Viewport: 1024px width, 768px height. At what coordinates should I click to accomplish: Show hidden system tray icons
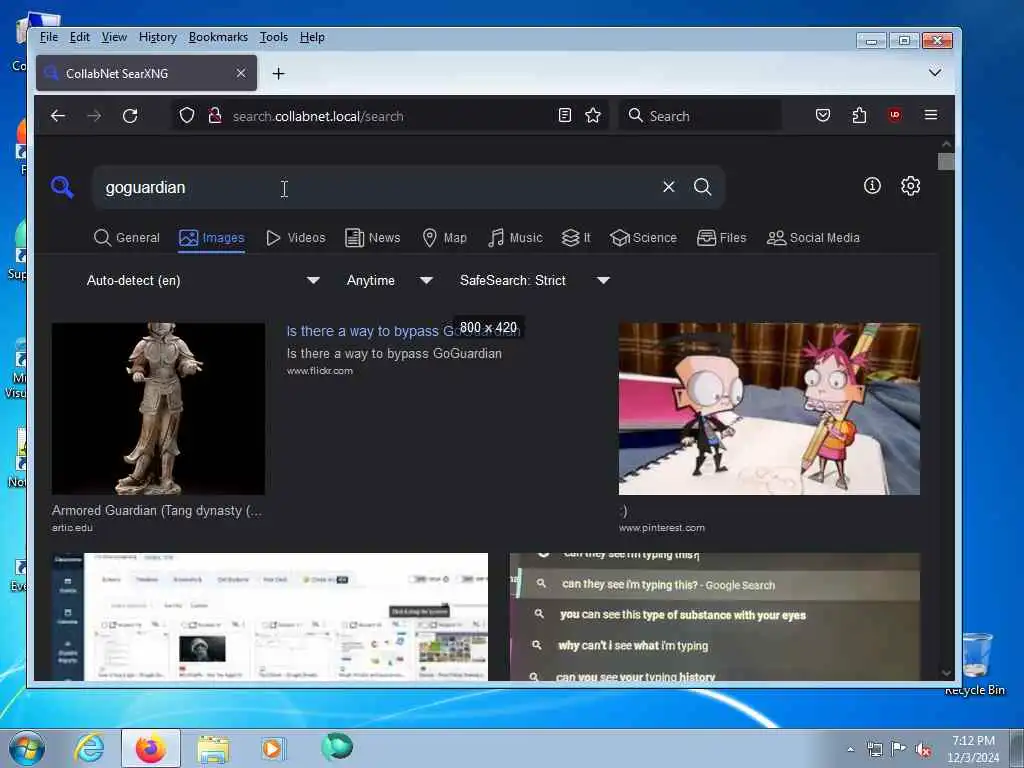tap(850, 749)
